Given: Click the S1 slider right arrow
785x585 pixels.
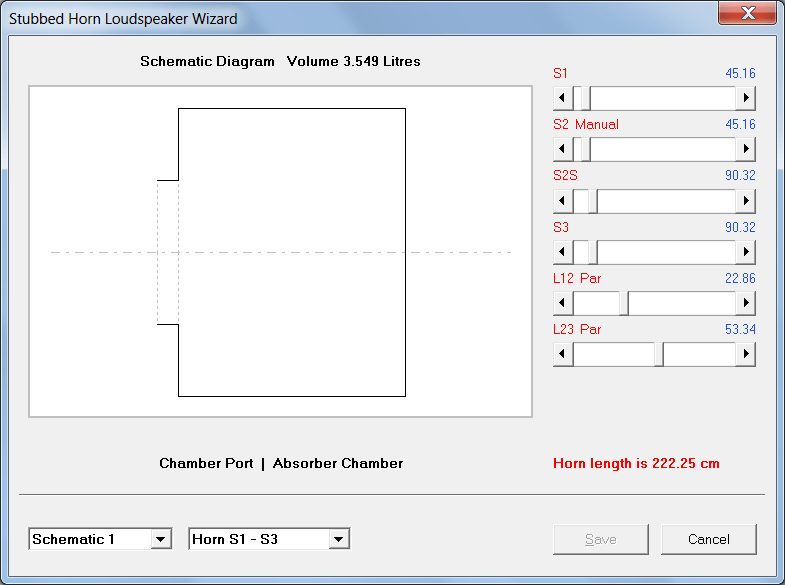Looking at the screenshot, I should click(745, 98).
